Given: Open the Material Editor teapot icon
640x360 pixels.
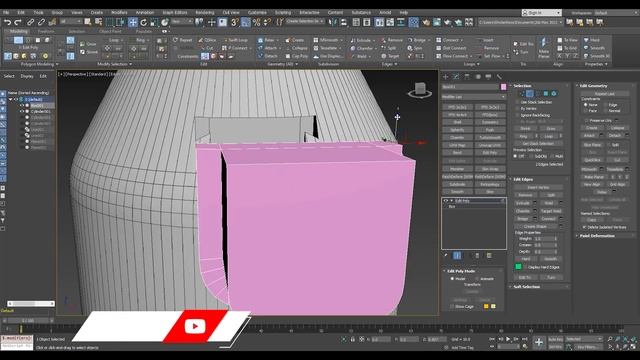Looking at the screenshot, I should (x=426, y=22).
